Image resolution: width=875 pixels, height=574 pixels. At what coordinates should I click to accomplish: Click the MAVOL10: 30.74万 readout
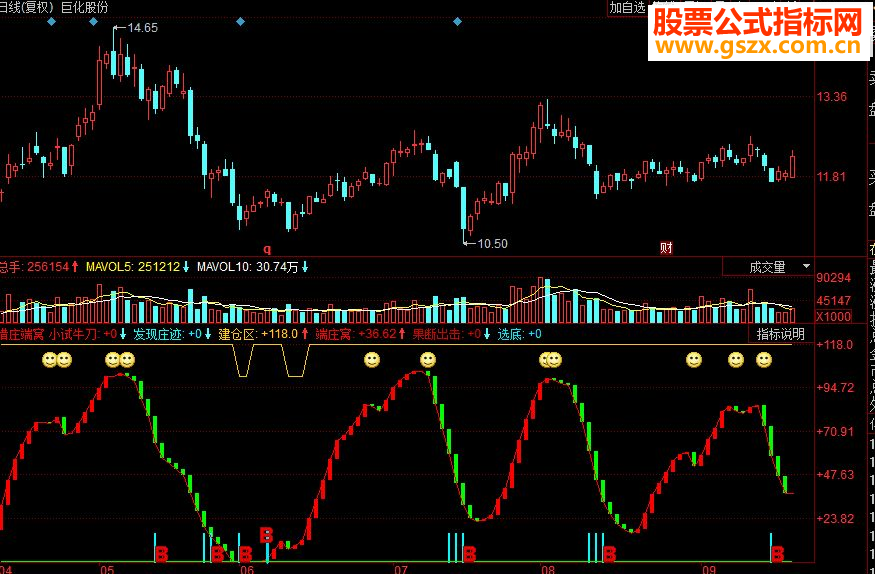click(x=252, y=267)
